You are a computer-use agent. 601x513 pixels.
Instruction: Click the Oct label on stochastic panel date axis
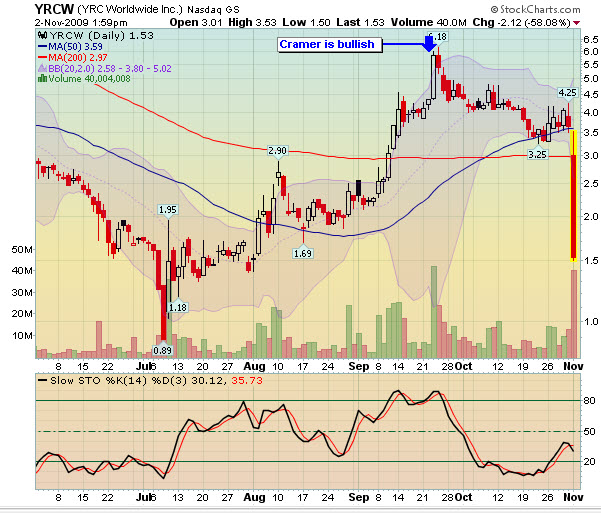tap(463, 497)
